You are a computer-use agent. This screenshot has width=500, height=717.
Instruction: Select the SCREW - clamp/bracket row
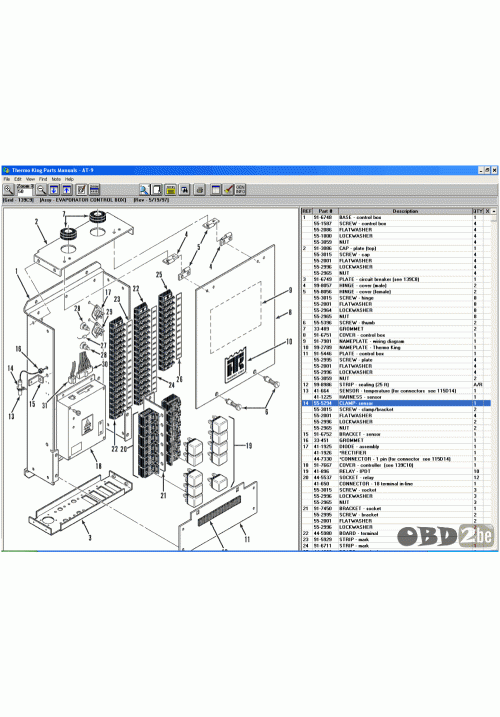[x=396, y=409]
